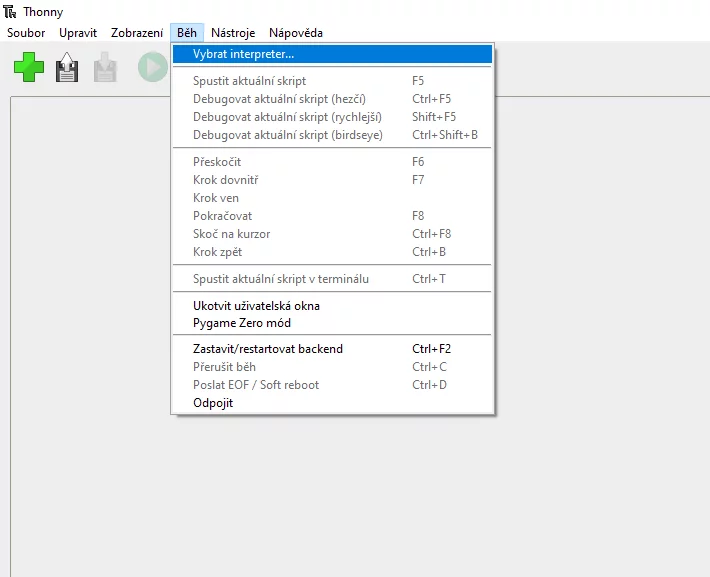The width and height of the screenshot is (710, 577).
Task: Click the greyed-out Save file icon
Action: coord(106,67)
